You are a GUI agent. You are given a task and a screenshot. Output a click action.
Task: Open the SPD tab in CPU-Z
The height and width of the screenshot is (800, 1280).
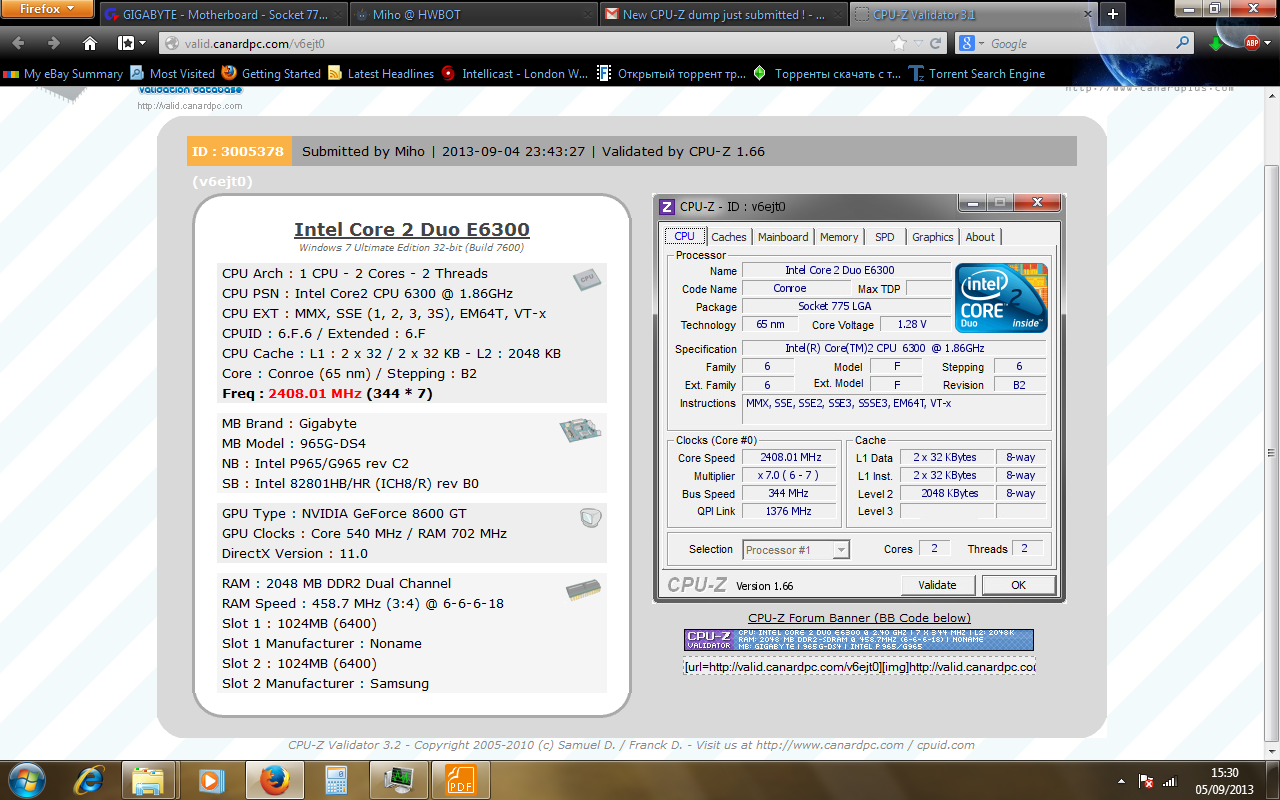point(885,237)
